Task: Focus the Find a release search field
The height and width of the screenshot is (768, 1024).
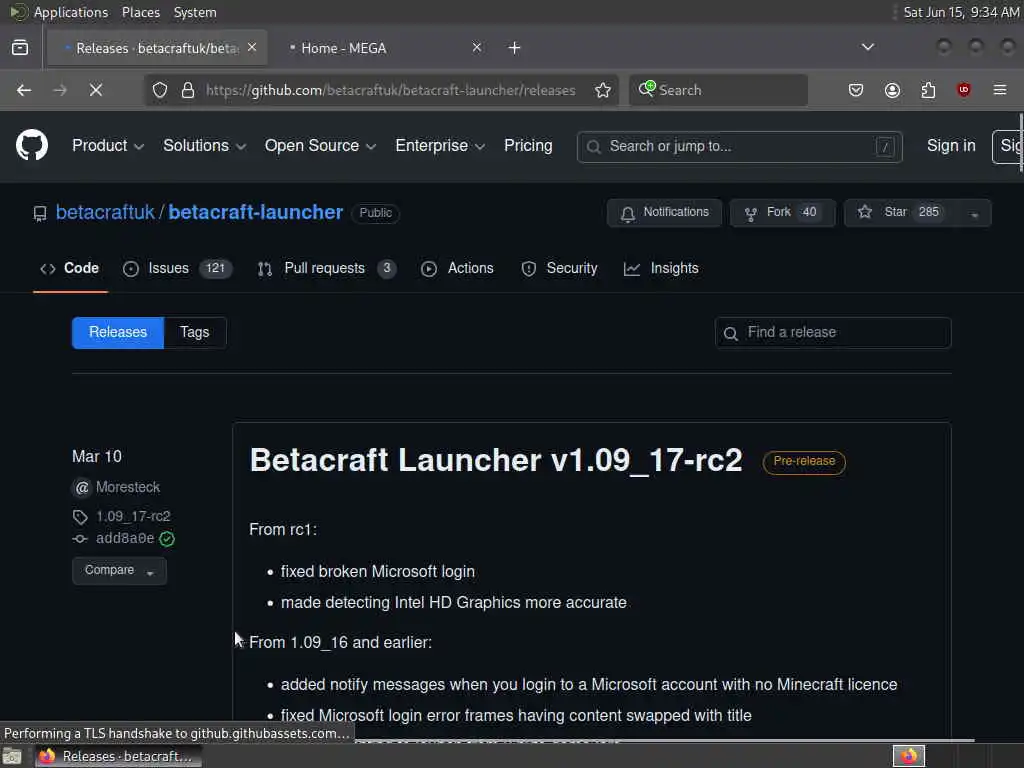Action: click(x=833, y=333)
